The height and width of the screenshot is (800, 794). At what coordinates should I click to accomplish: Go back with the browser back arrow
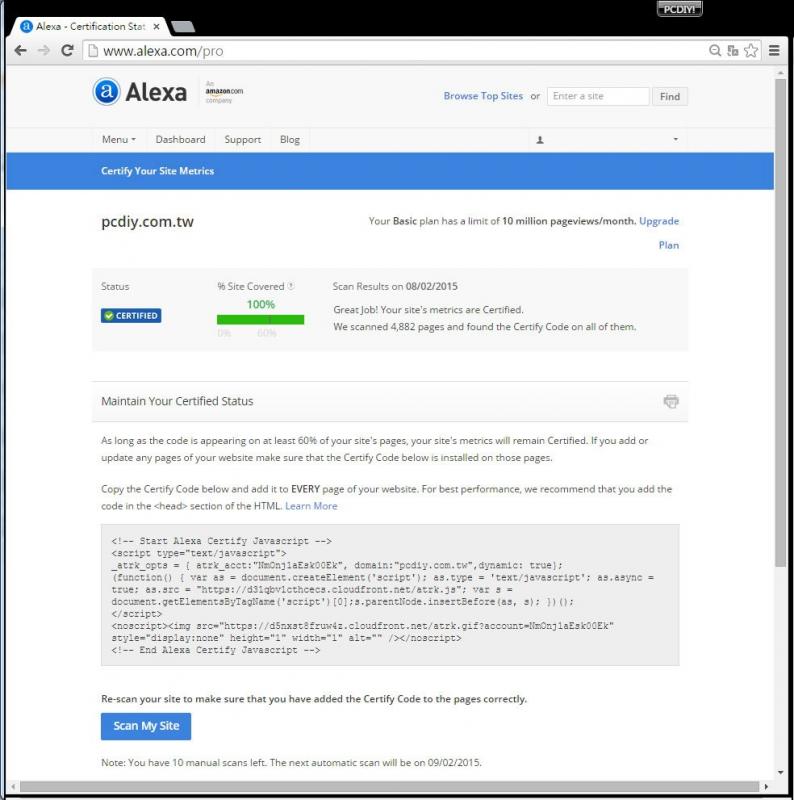click(x=20, y=51)
